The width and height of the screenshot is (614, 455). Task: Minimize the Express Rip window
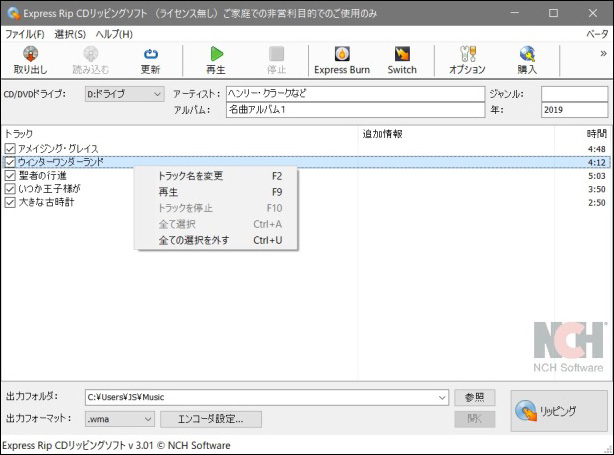pyautogui.click(x=515, y=13)
